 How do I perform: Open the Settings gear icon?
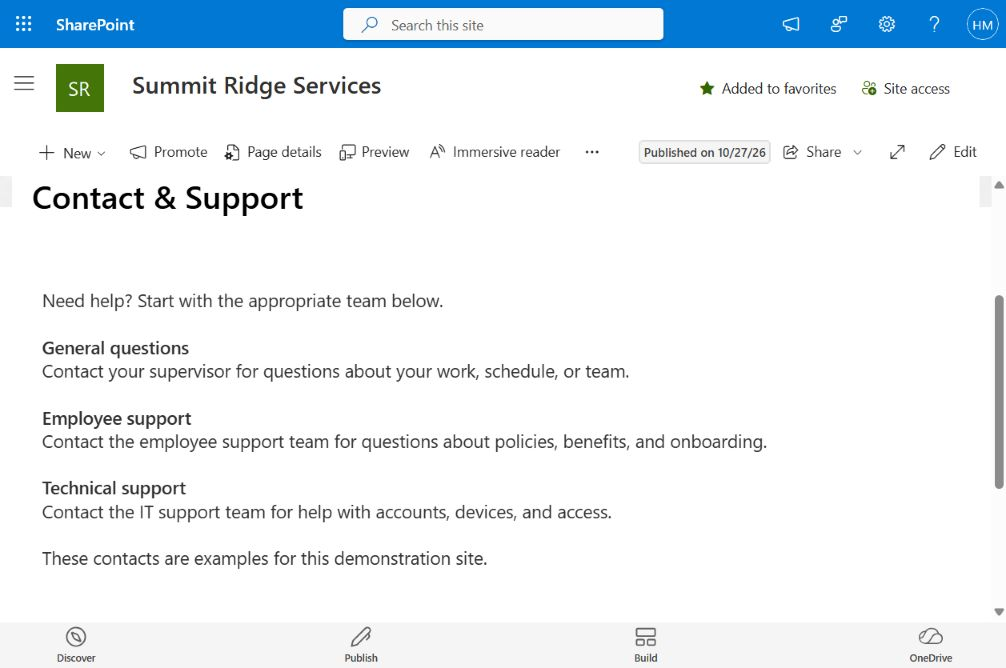[887, 24]
